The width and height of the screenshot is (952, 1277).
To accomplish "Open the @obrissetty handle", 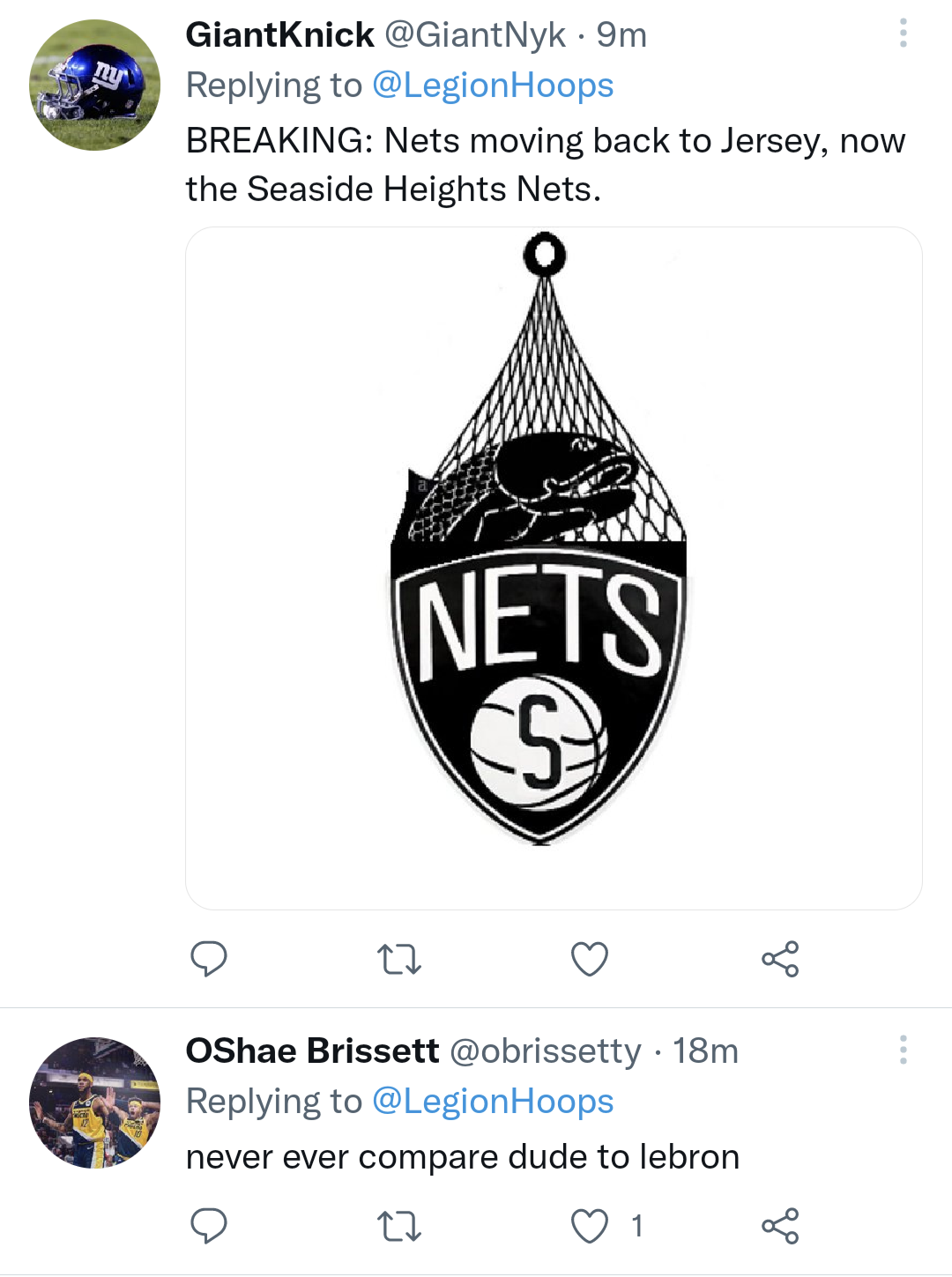I will pyautogui.click(x=546, y=1051).
